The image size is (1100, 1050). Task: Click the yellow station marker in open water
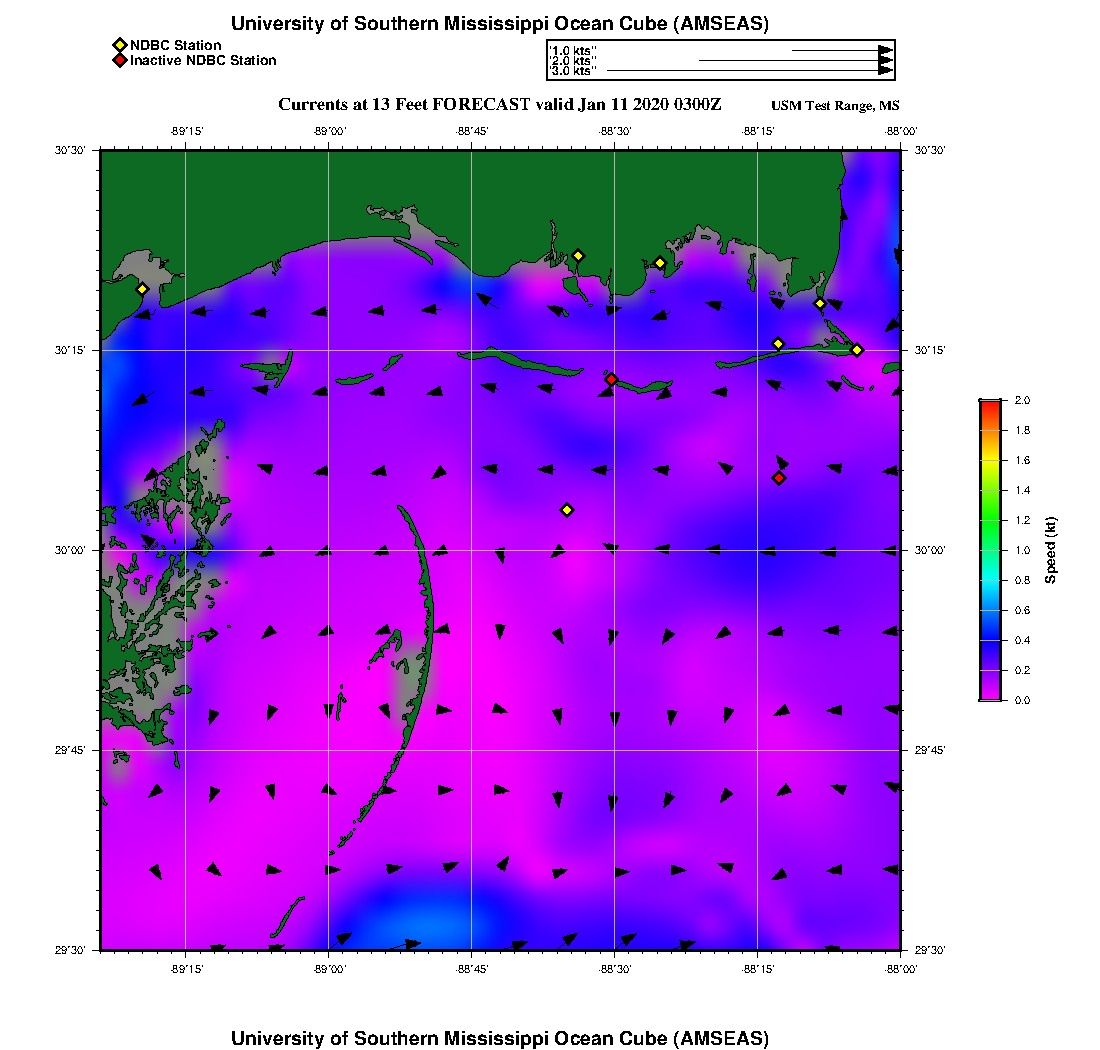(567, 510)
